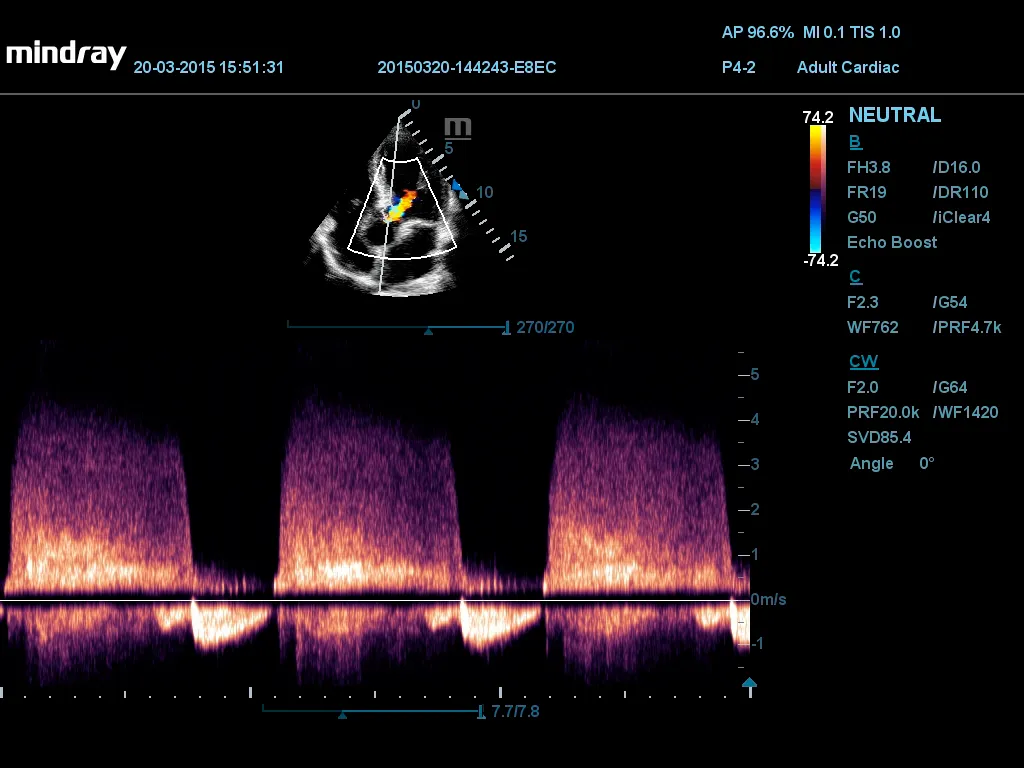Click the 0m/s baseline label
1024x768 pixels.
(x=768, y=599)
